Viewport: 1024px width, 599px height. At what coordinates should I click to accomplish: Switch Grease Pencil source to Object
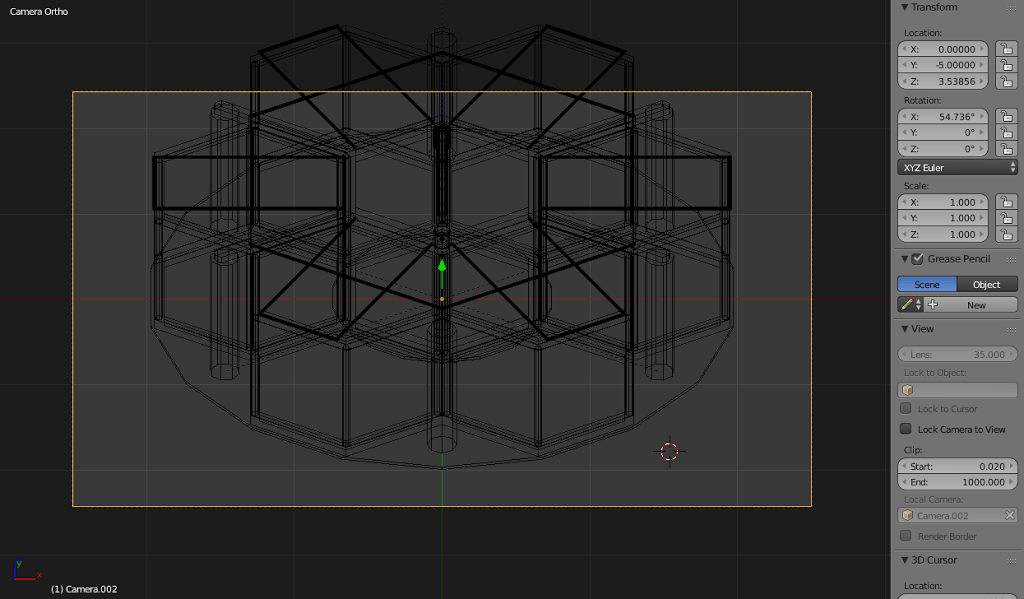(x=987, y=285)
